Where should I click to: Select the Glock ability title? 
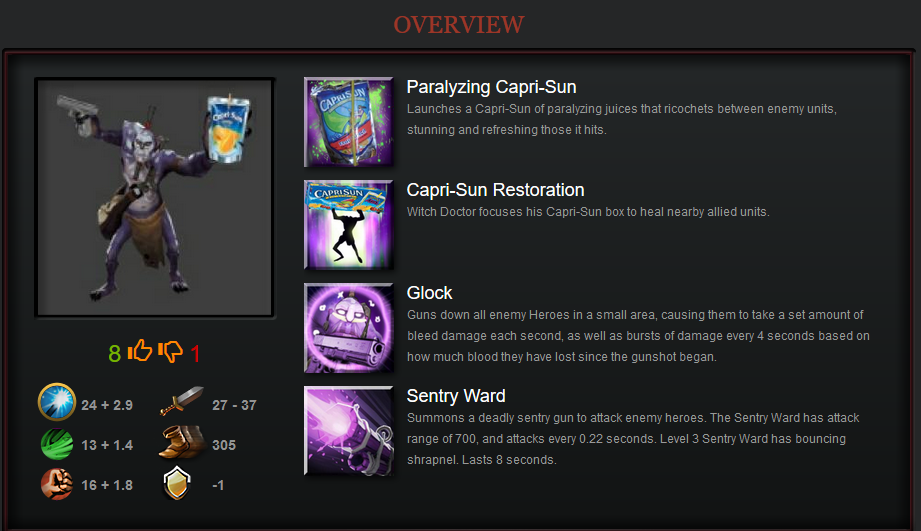tap(429, 293)
